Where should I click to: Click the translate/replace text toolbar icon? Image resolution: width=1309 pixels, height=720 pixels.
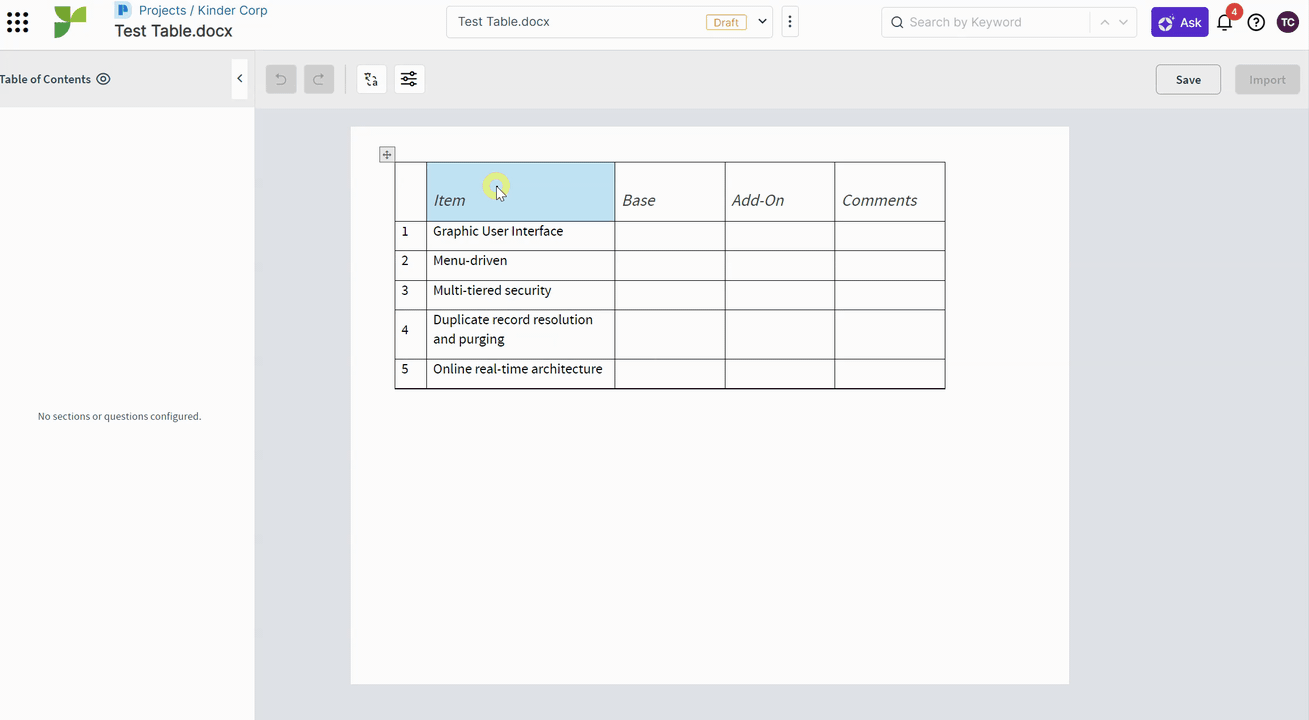pyautogui.click(x=371, y=79)
